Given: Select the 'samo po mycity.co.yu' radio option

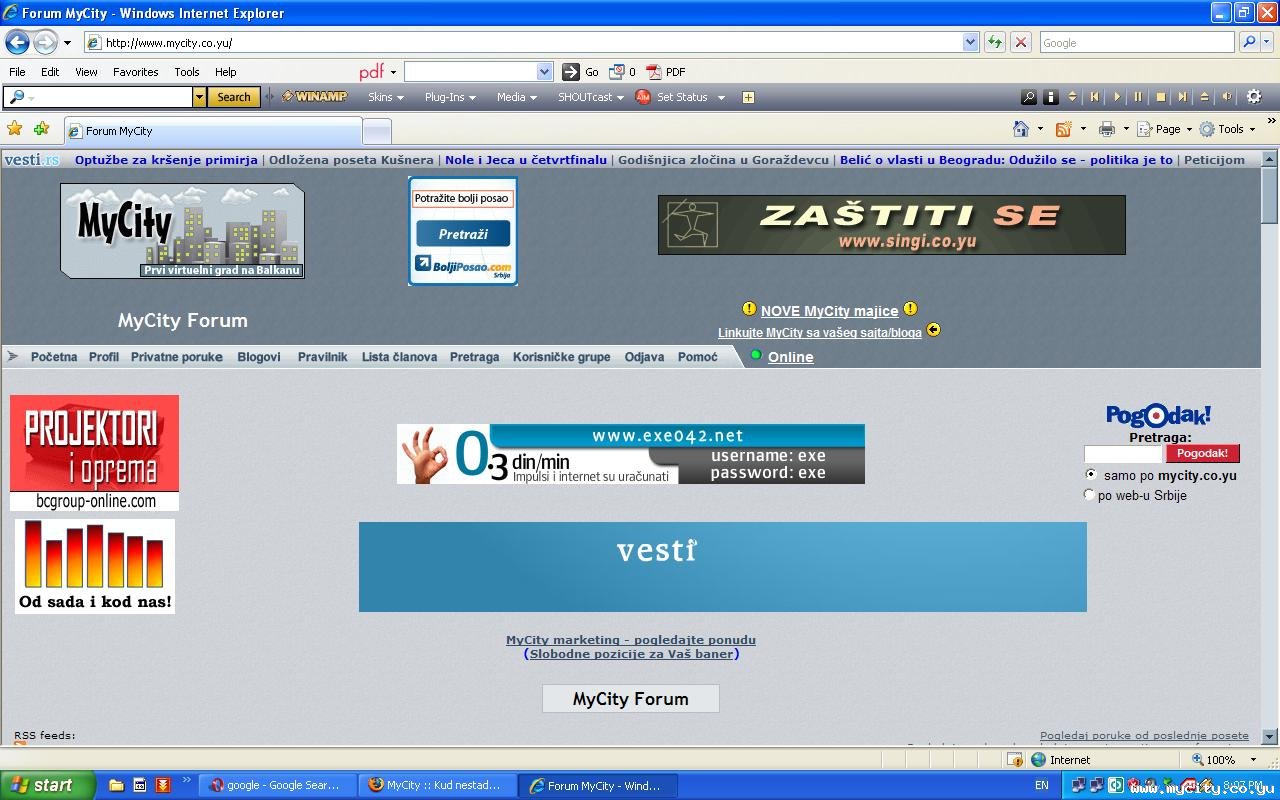Looking at the screenshot, I should [1090, 474].
